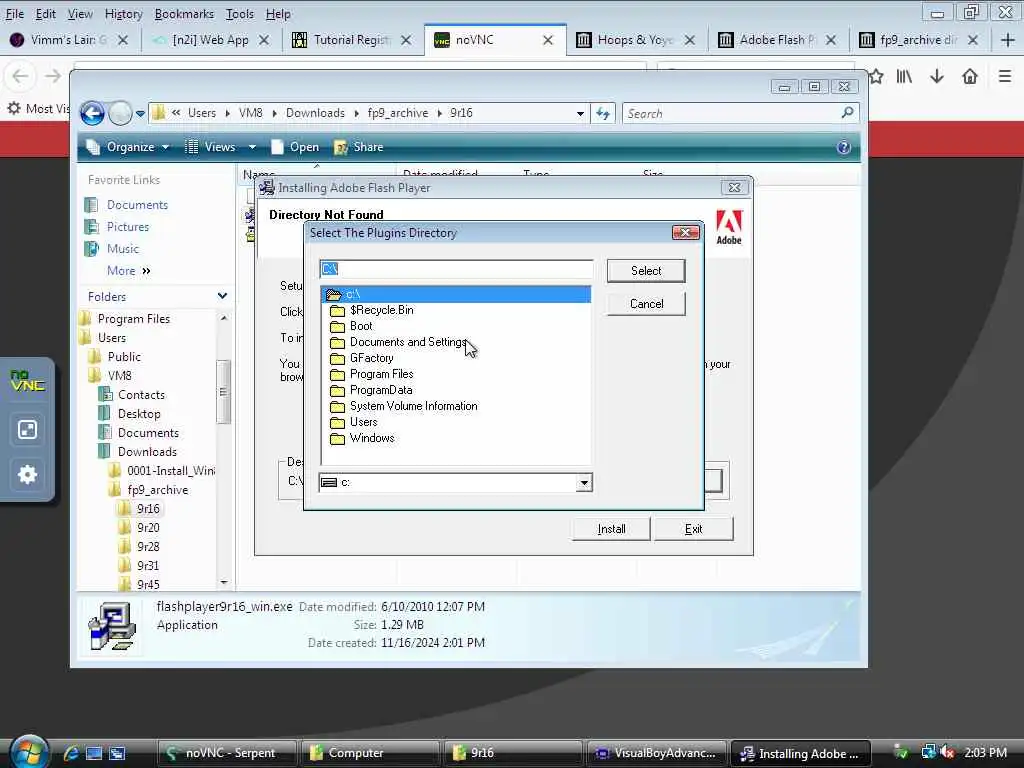Click the folder tree scroll down arrow
This screenshot has width=1024, height=768.
[224, 582]
